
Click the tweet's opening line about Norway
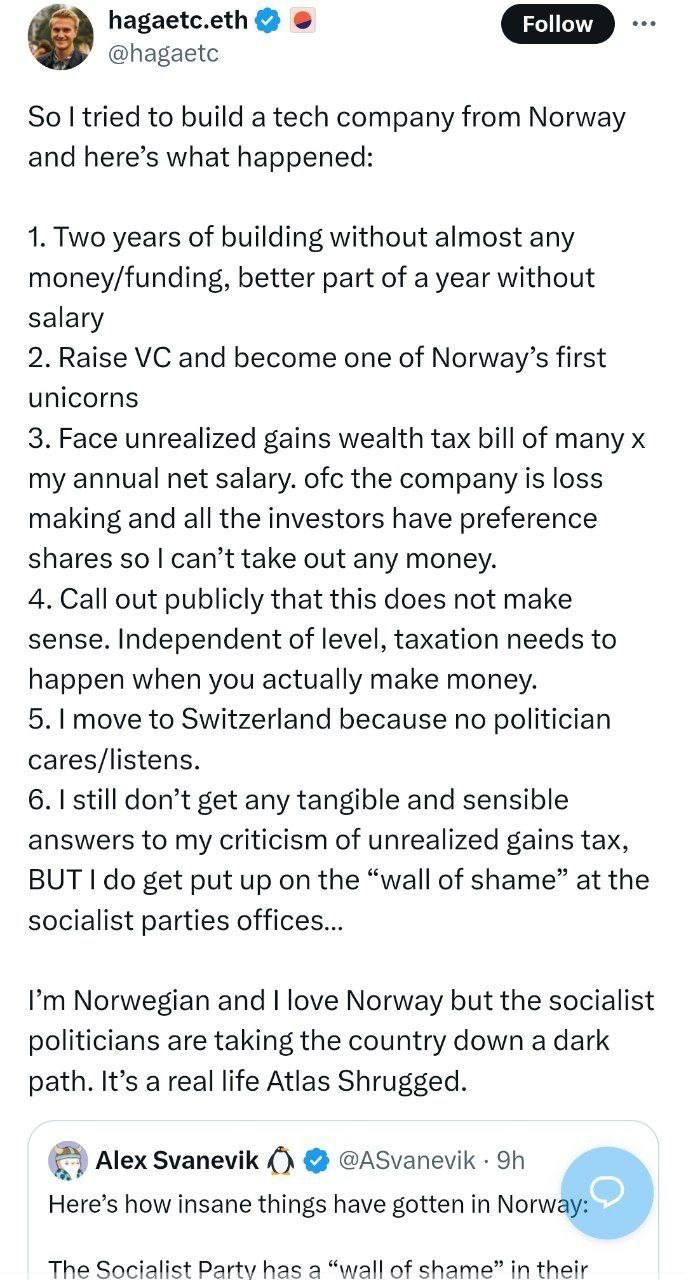pyautogui.click(x=326, y=137)
